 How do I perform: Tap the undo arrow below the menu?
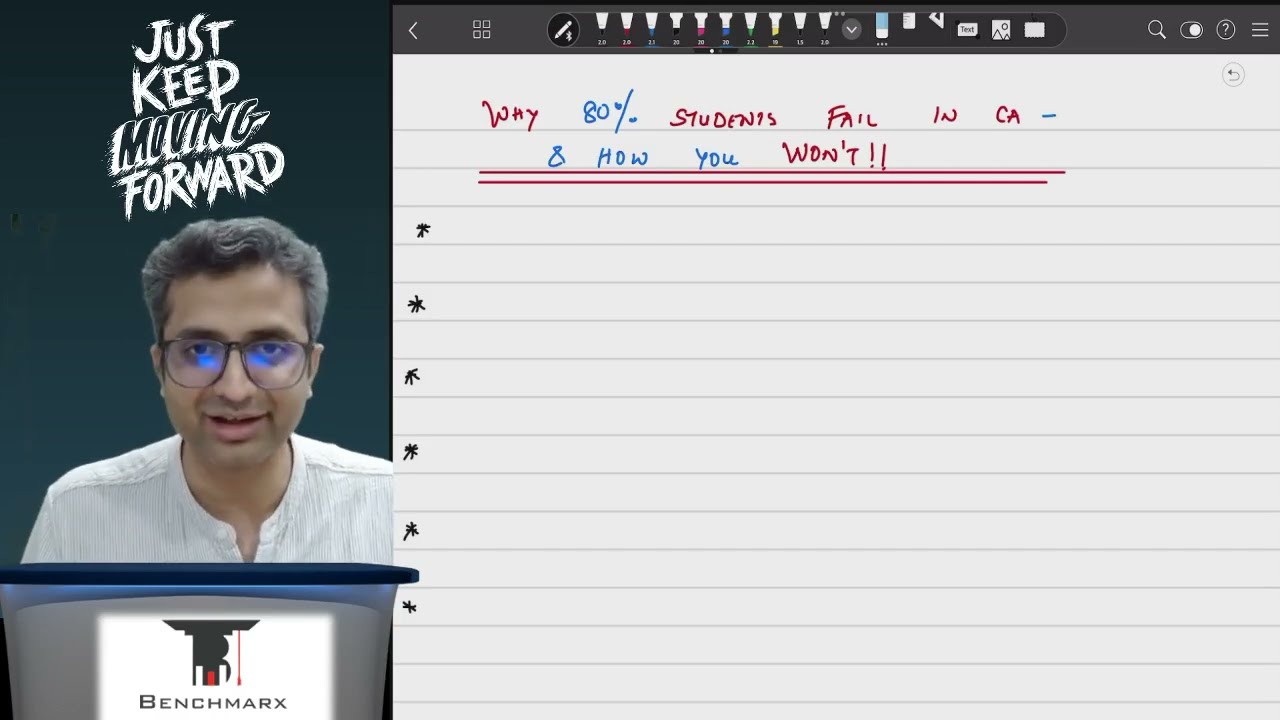tap(1234, 75)
